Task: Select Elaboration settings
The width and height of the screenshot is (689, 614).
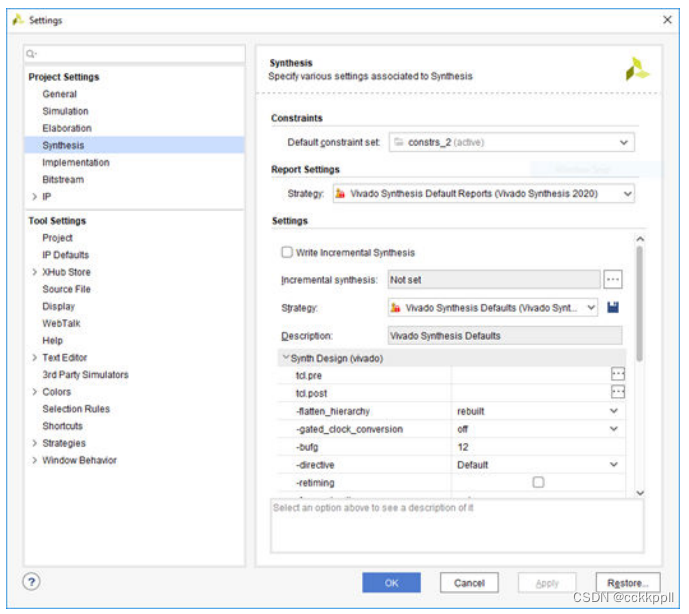Action: (67, 128)
